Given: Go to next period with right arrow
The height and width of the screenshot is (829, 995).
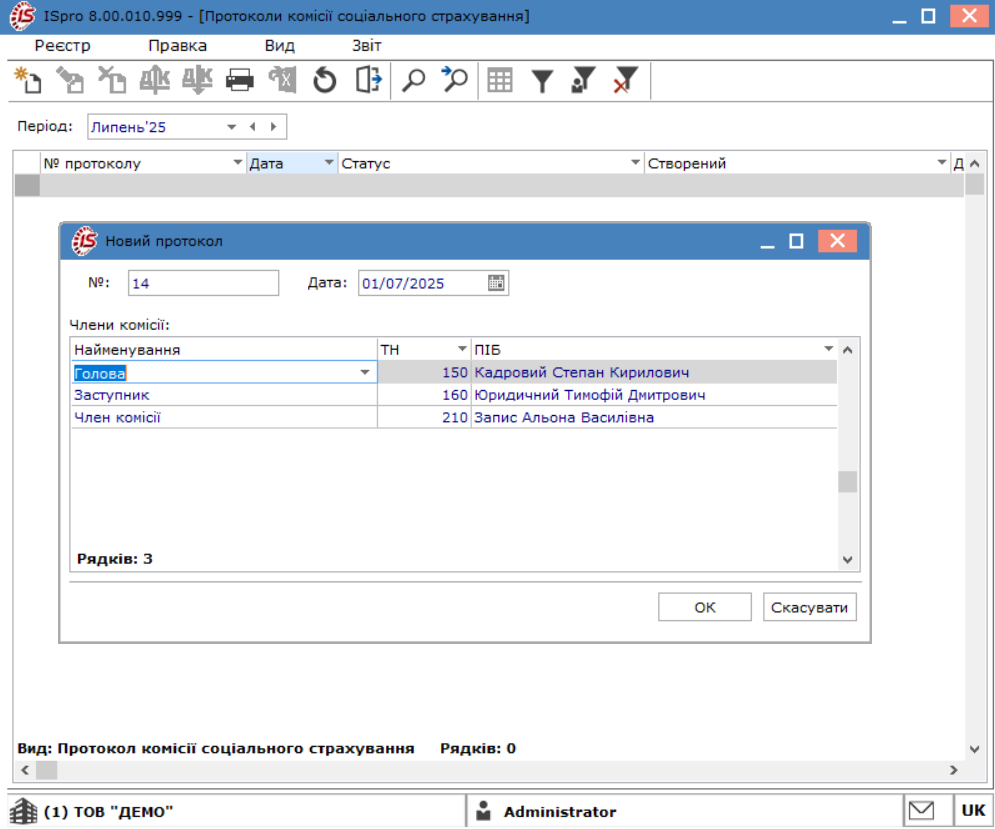Looking at the screenshot, I should pos(273,127).
